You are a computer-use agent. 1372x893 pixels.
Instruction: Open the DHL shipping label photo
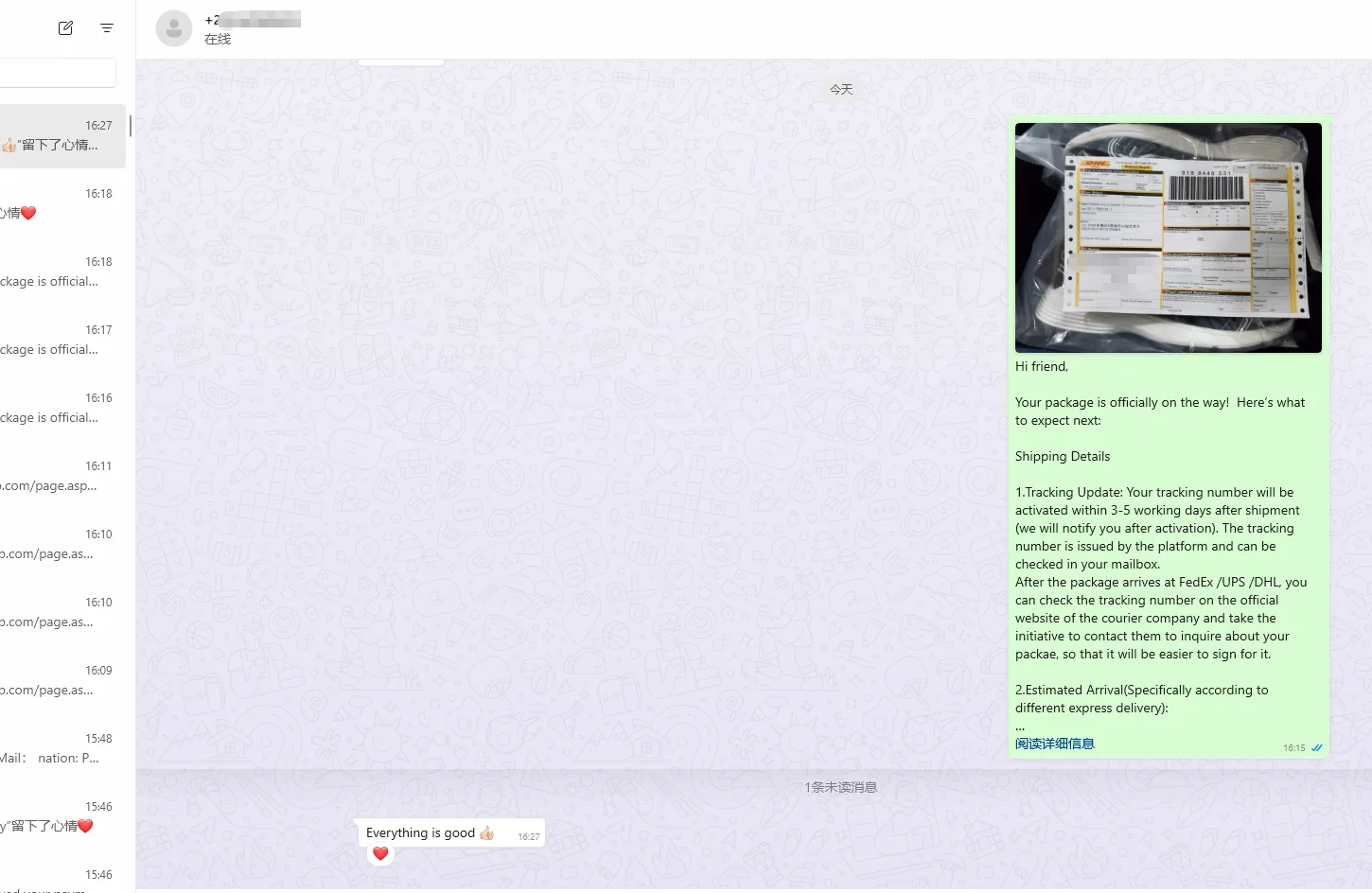(1168, 237)
